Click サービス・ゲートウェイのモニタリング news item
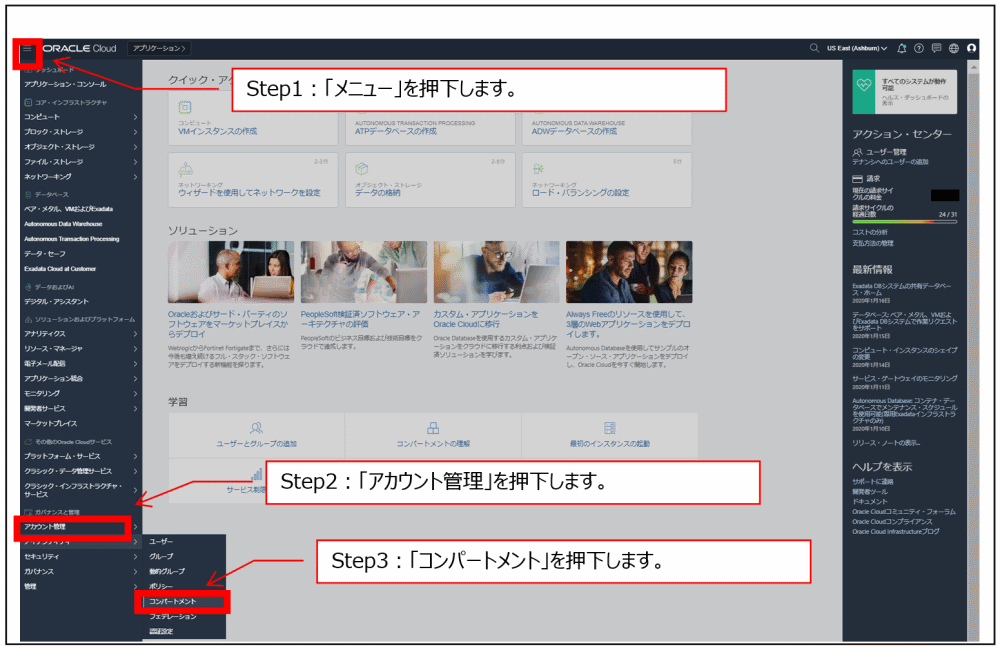1000x650 pixels. pyautogui.click(x=904, y=379)
